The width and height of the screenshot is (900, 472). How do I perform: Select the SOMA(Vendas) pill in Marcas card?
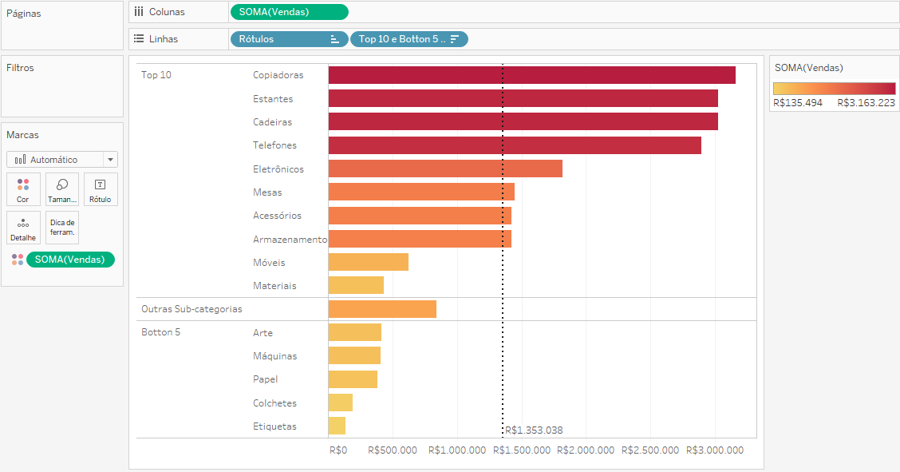click(x=70, y=260)
